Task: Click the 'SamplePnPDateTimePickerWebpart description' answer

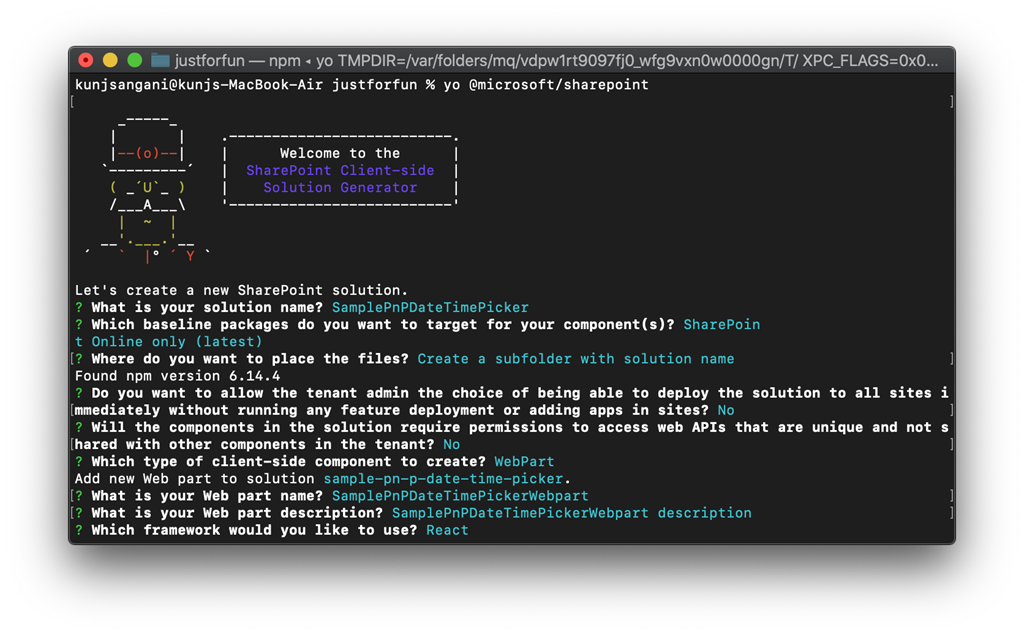Action: 571,513
